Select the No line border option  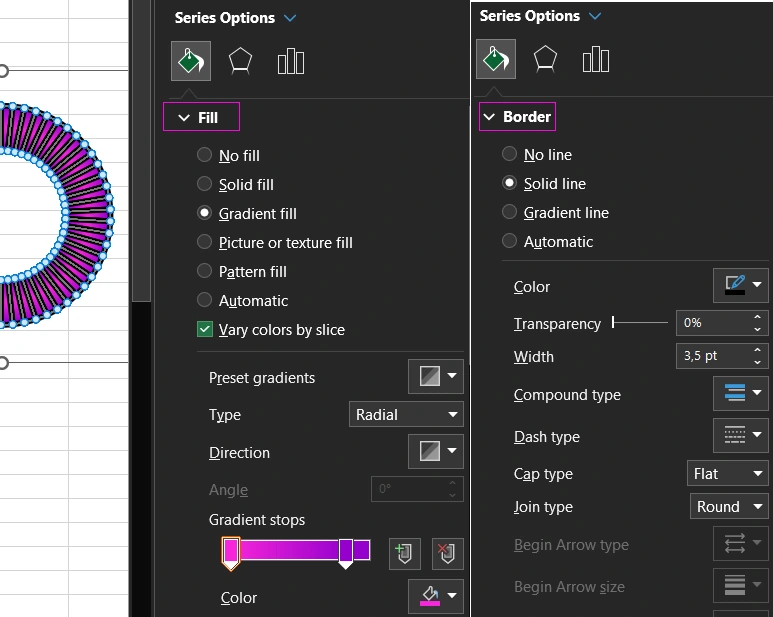[x=510, y=155]
